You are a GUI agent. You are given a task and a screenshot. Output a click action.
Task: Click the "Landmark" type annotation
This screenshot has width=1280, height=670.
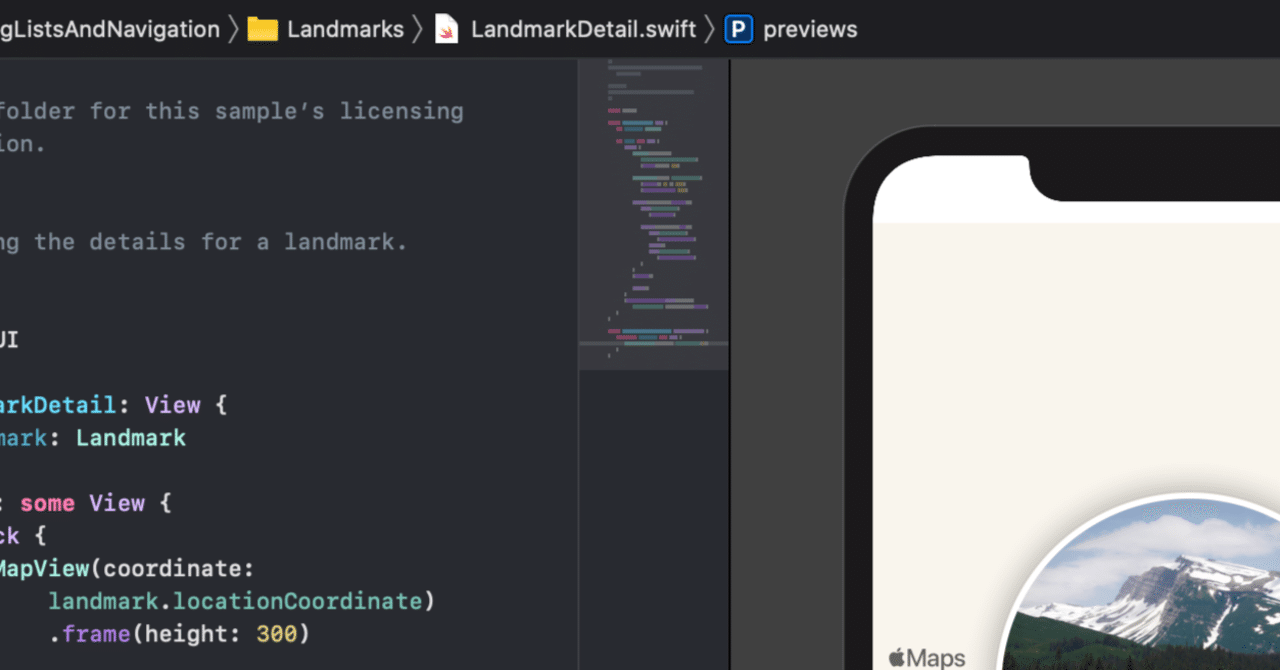130,437
